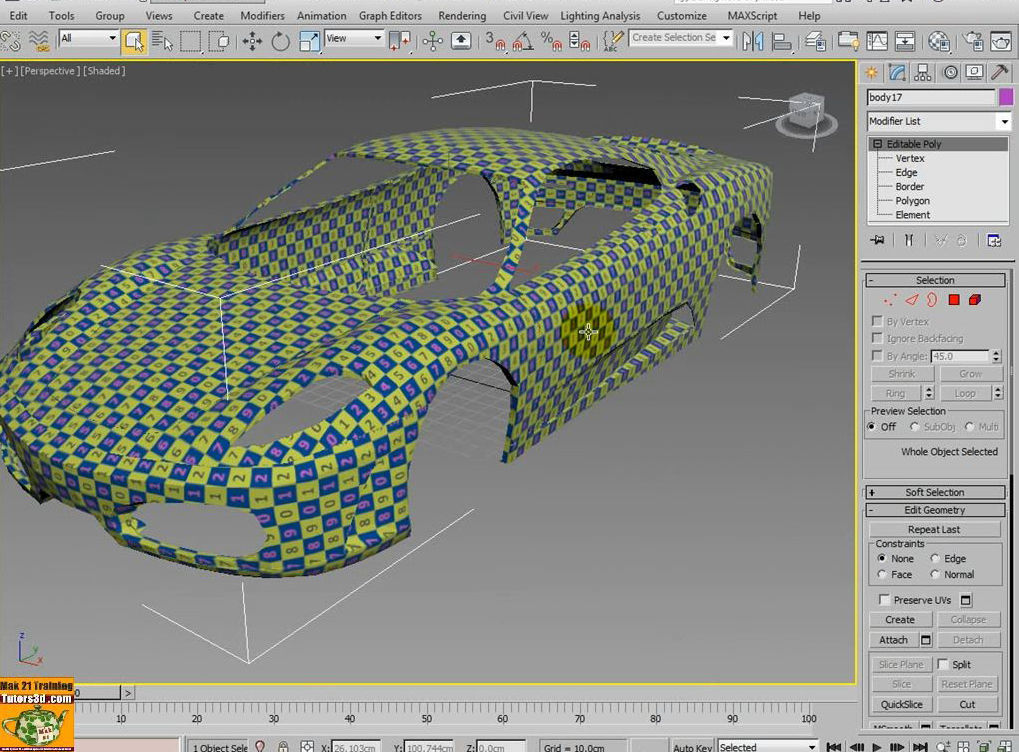Click the Repeat Last button
Screen dimensions: 1019x752
point(934,529)
